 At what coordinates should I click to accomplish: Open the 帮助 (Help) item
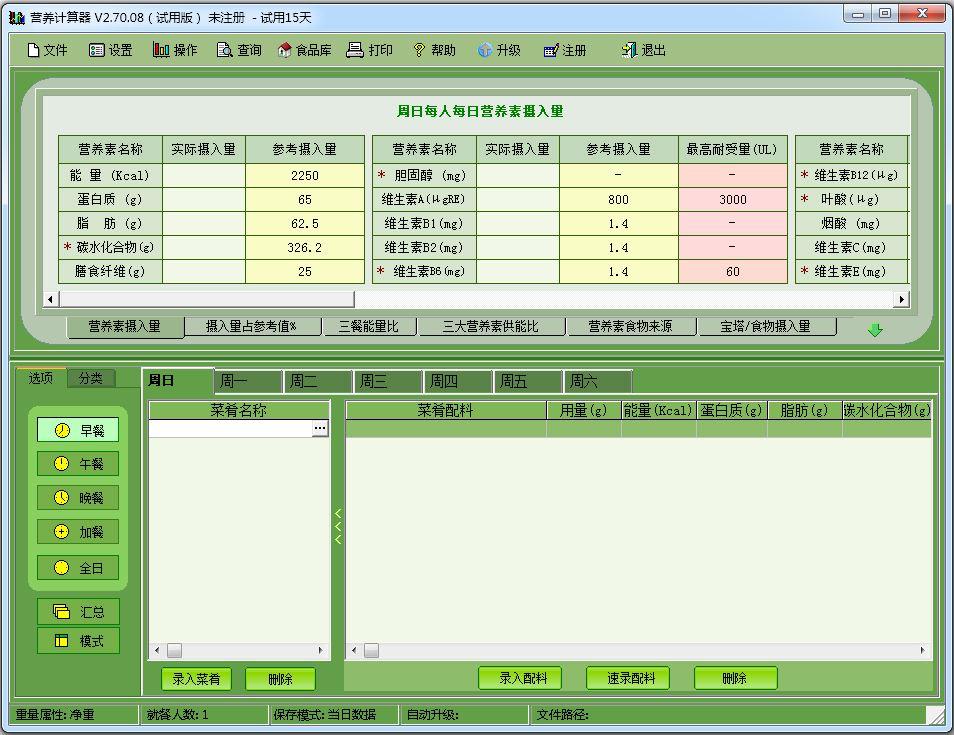(x=433, y=50)
